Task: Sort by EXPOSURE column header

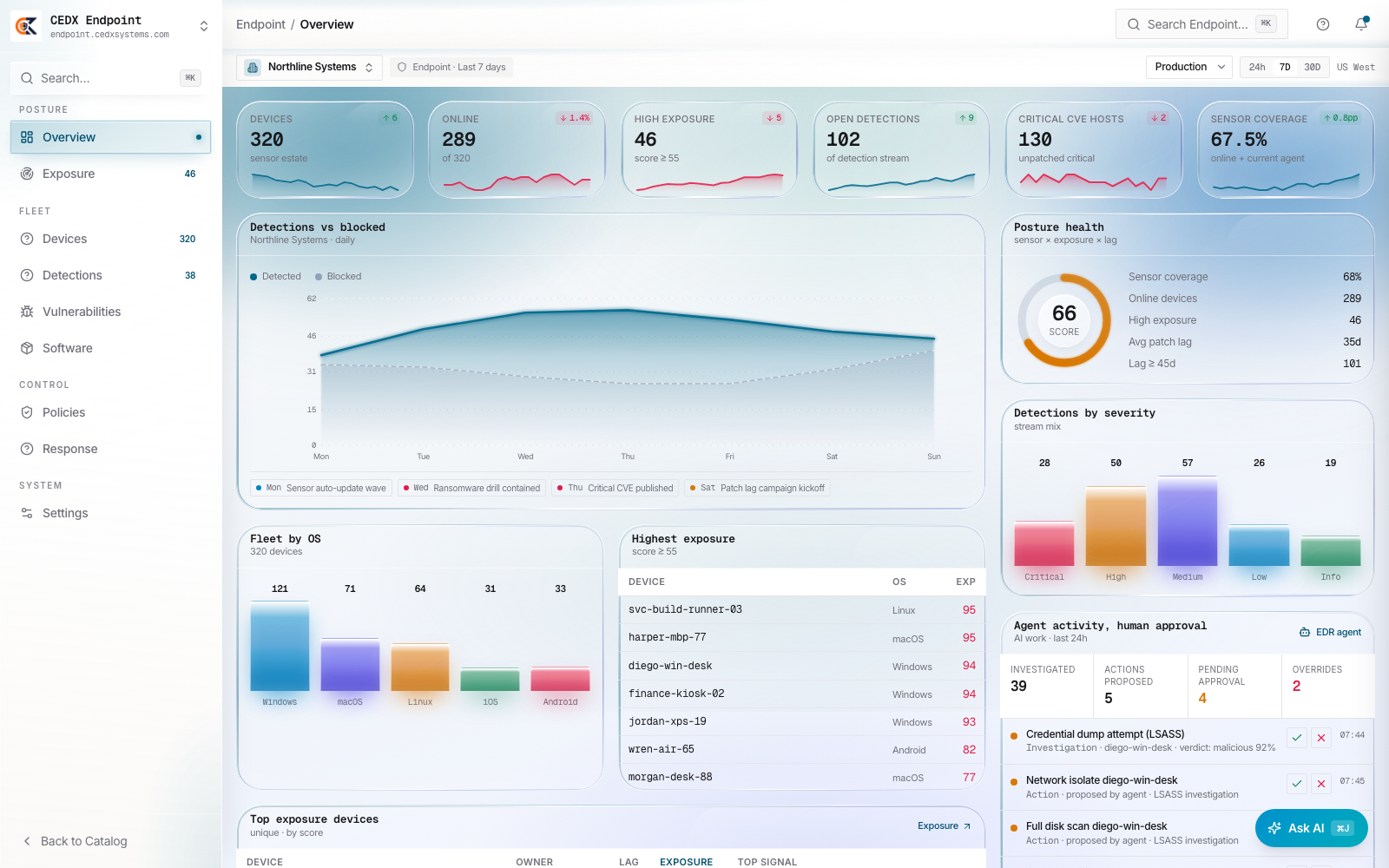Action: click(686, 862)
